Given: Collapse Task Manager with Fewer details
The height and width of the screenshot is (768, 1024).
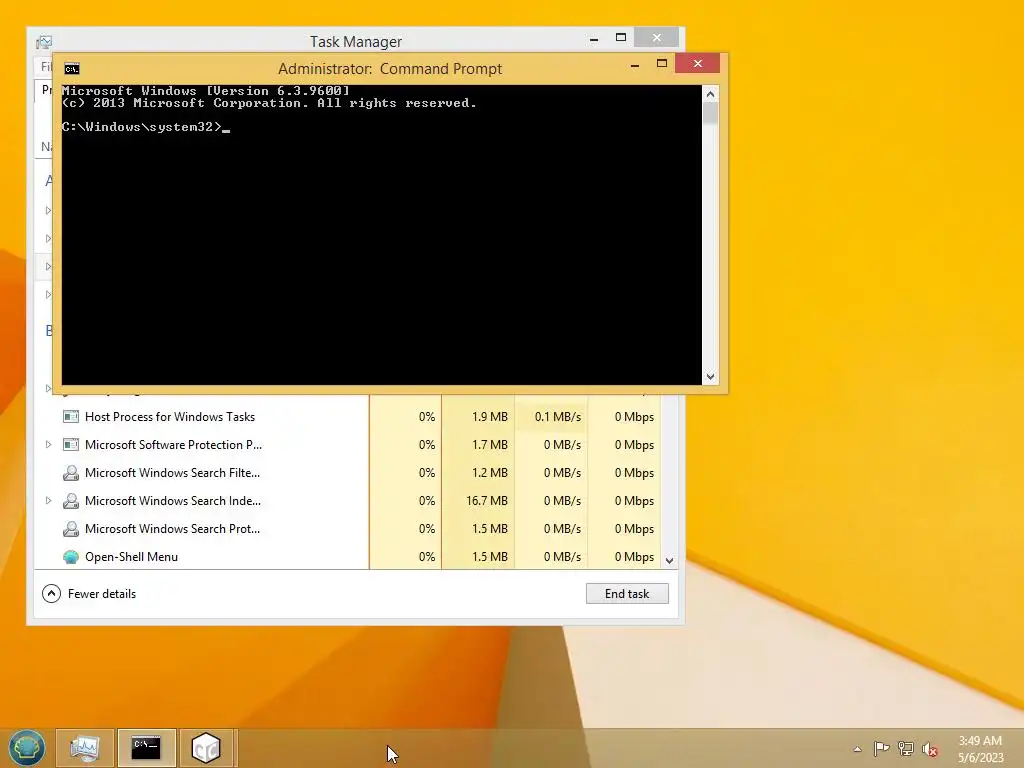Looking at the screenshot, I should [x=89, y=594].
